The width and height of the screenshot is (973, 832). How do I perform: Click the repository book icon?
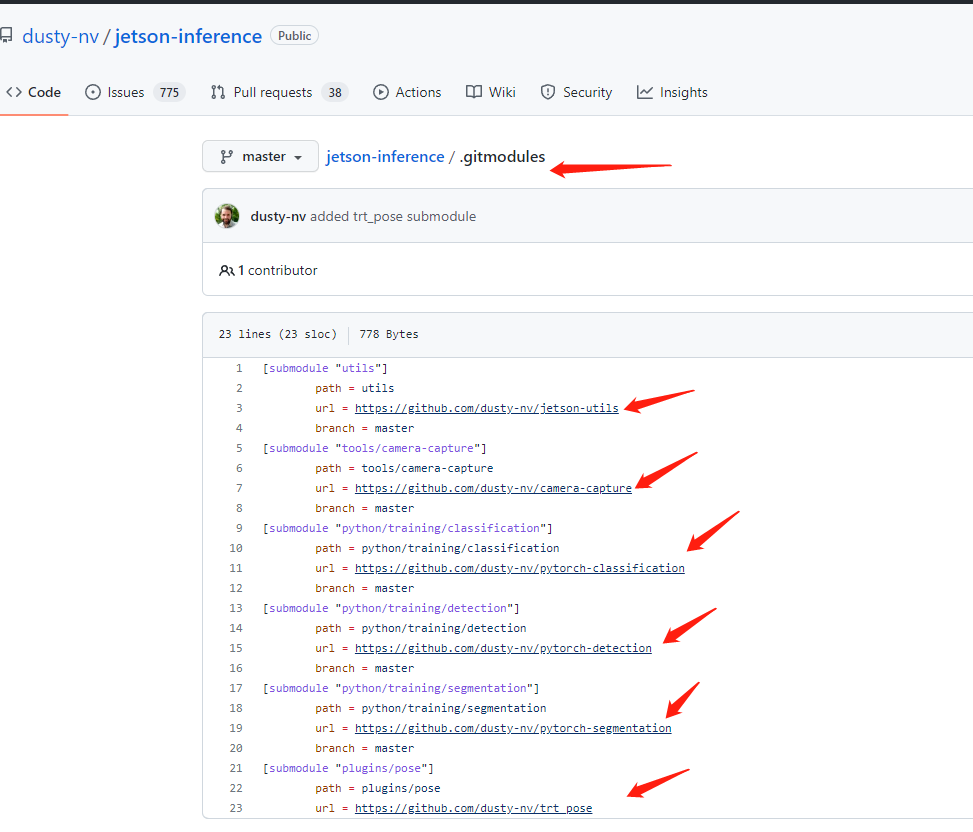tap(6, 37)
